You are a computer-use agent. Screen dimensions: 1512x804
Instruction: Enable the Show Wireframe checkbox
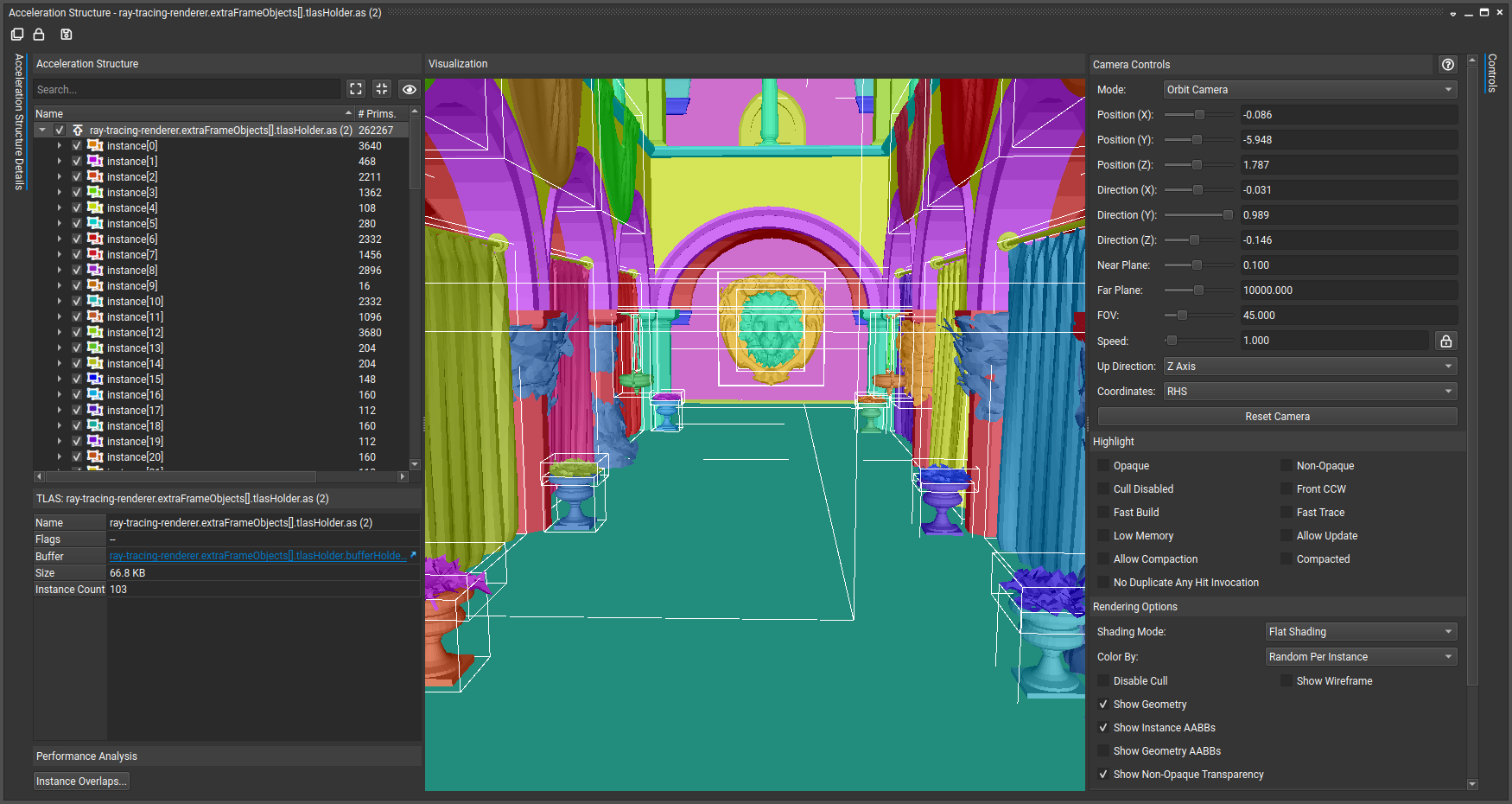tap(1286, 681)
